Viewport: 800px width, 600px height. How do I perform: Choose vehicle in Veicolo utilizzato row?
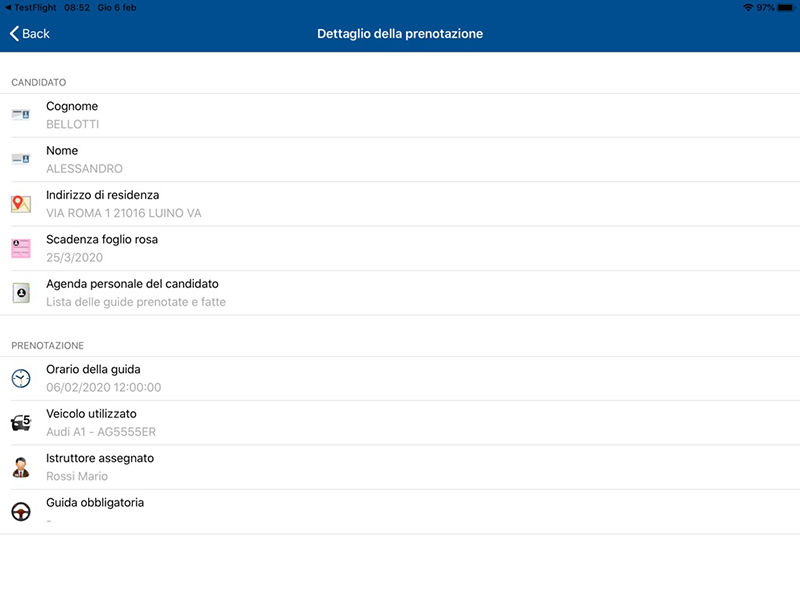(x=400, y=422)
